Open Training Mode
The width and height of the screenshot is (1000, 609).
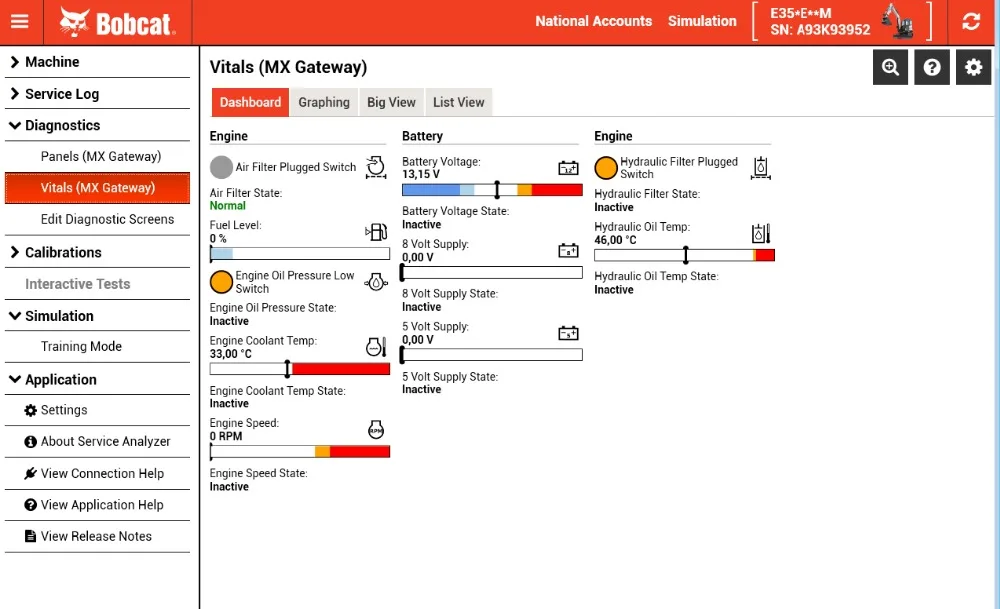click(x=97, y=346)
